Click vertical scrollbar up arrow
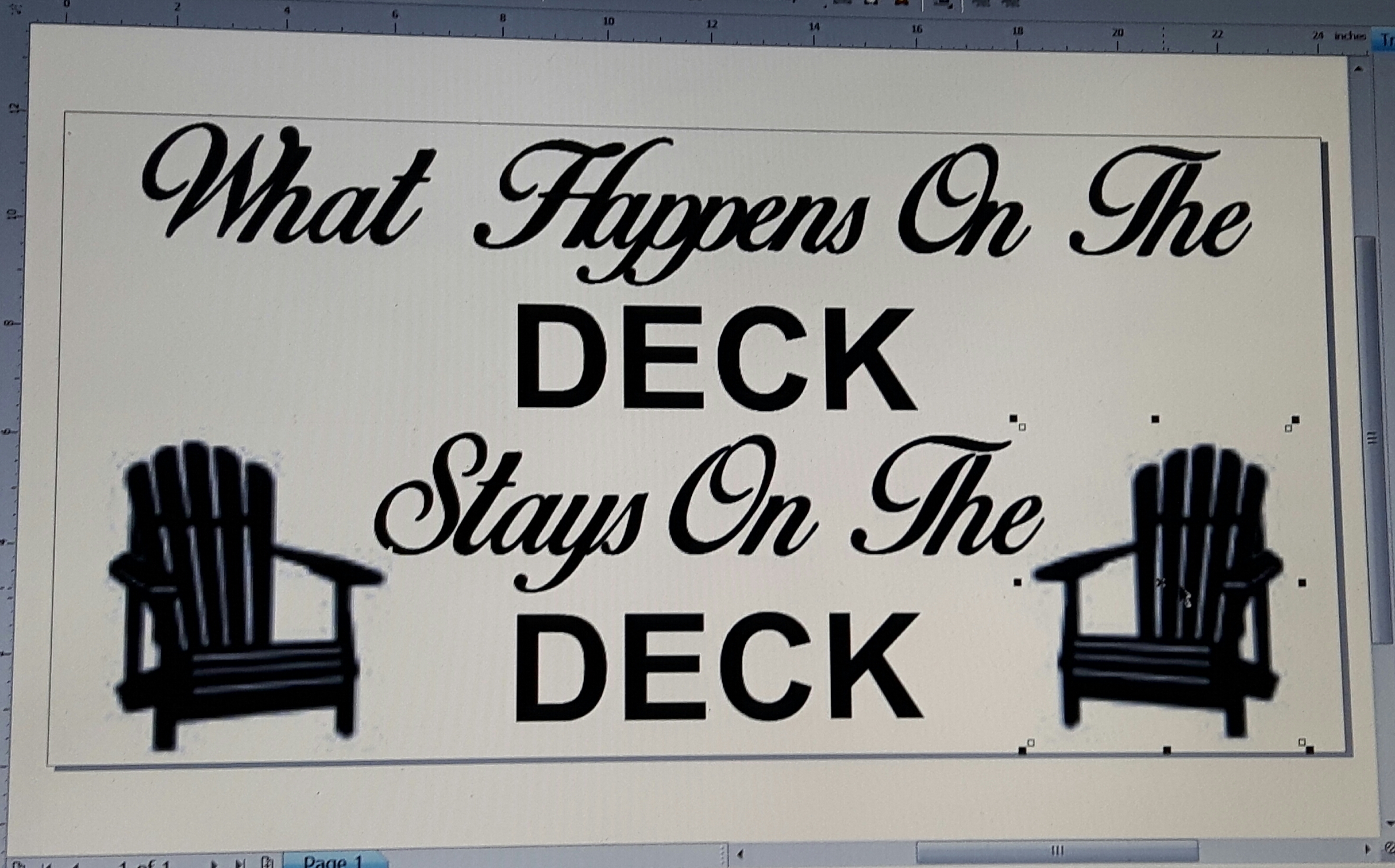The width and height of the screenshot is (1395, 868). [x=1358, y=69]
